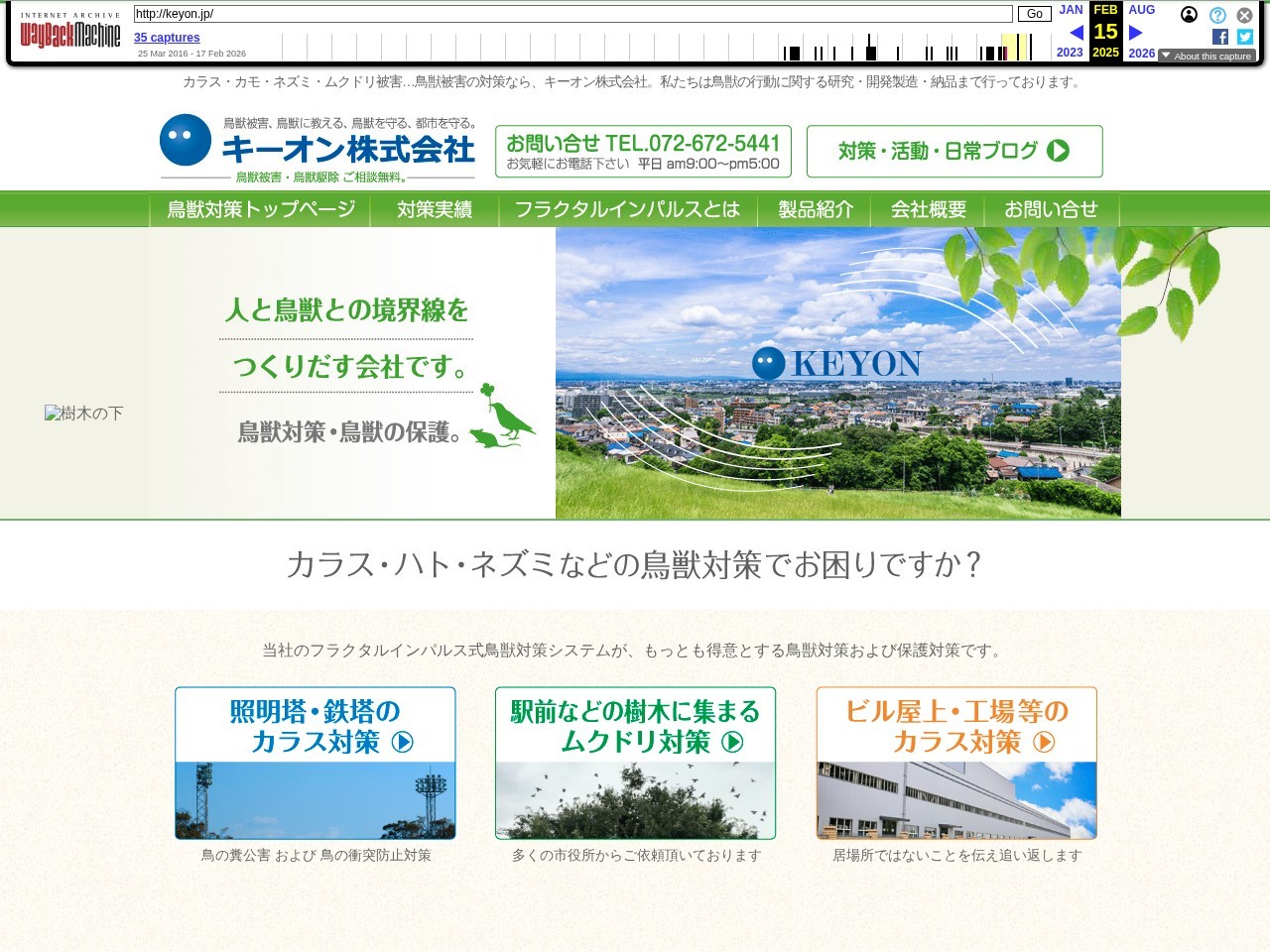Screen dimensions: 1270x952
Task: Open the 照明塔・鉄塔のカラス対策 card
Action: point(316,764)
